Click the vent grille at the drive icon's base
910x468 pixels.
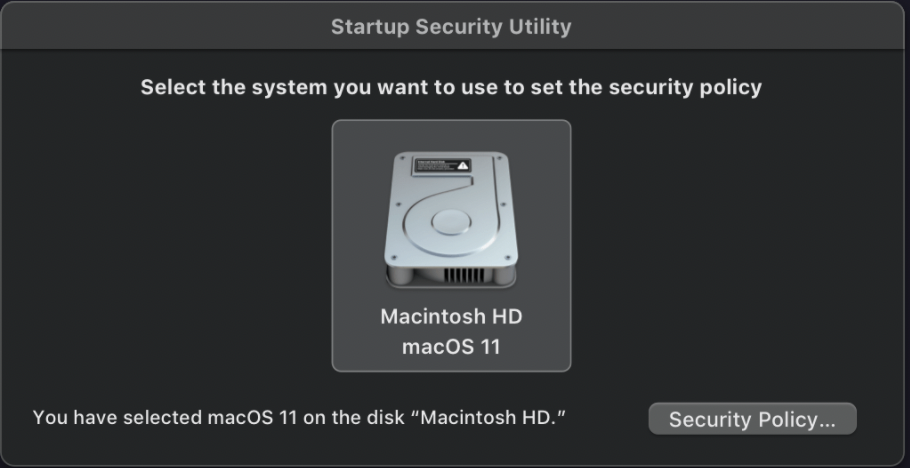462,273
